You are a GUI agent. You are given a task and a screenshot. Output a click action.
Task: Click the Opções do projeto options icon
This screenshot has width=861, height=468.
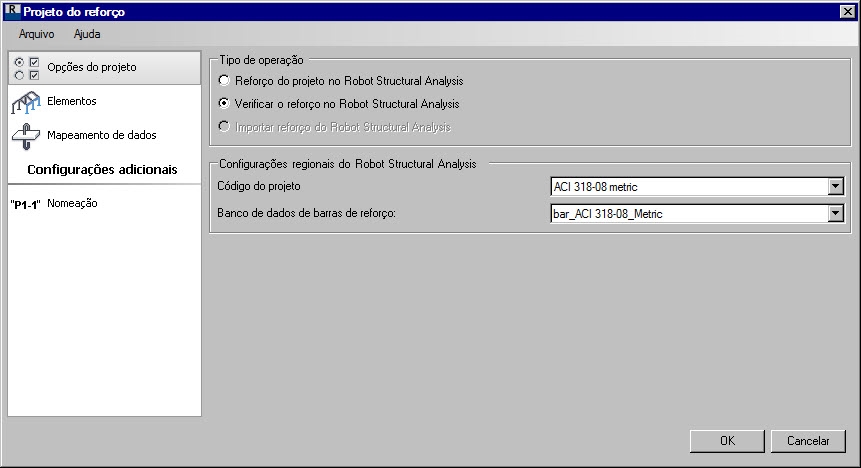coord(26,68)
